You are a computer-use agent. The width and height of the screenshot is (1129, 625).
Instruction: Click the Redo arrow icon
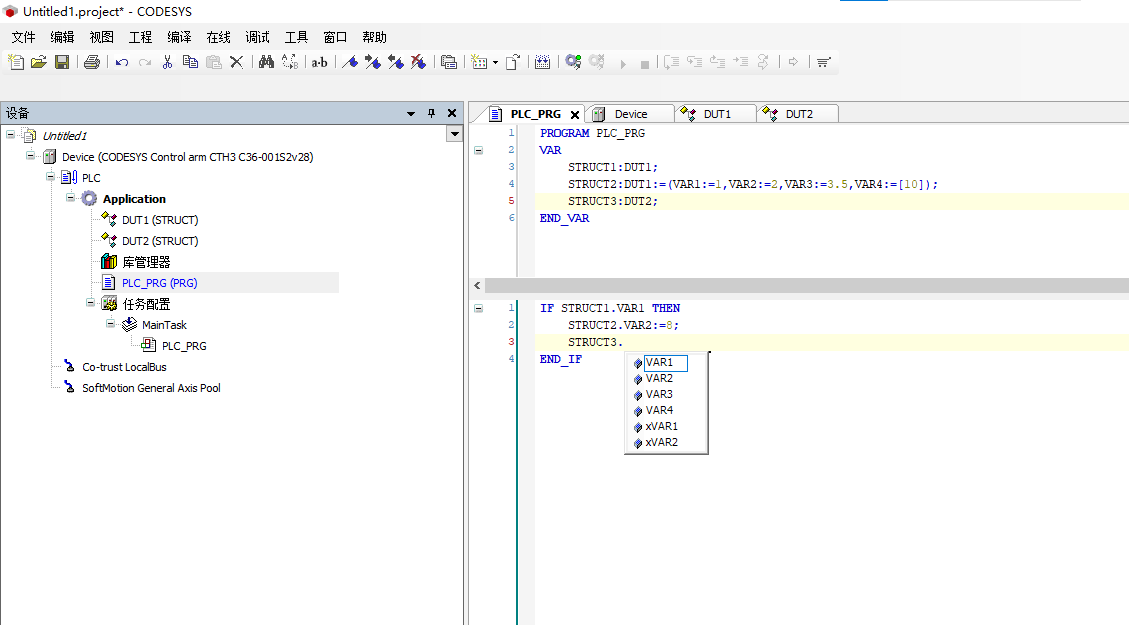click(x=145, y=63)
